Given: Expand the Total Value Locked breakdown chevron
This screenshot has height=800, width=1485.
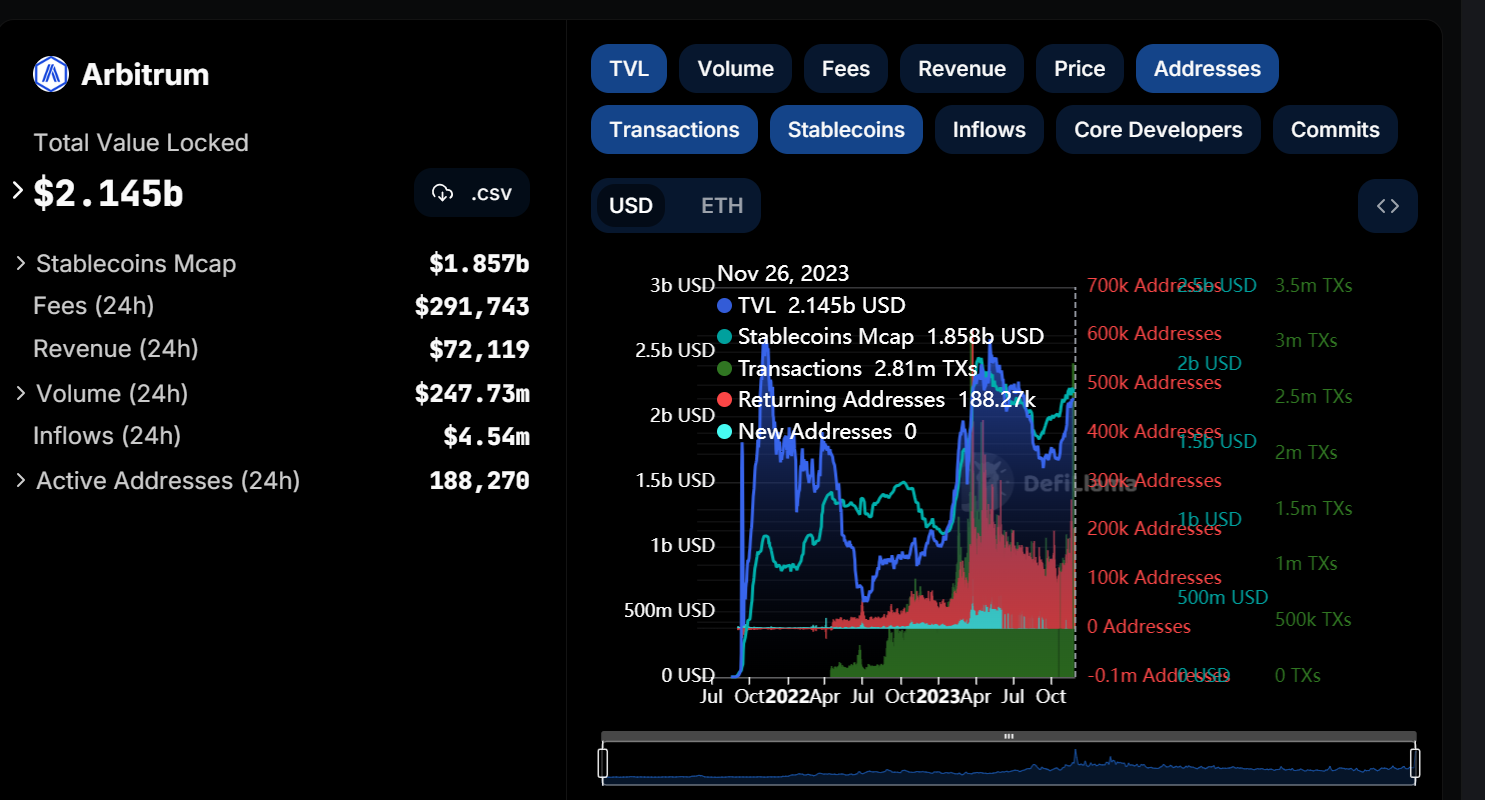Looking at the screenshot, I should 17,190.
